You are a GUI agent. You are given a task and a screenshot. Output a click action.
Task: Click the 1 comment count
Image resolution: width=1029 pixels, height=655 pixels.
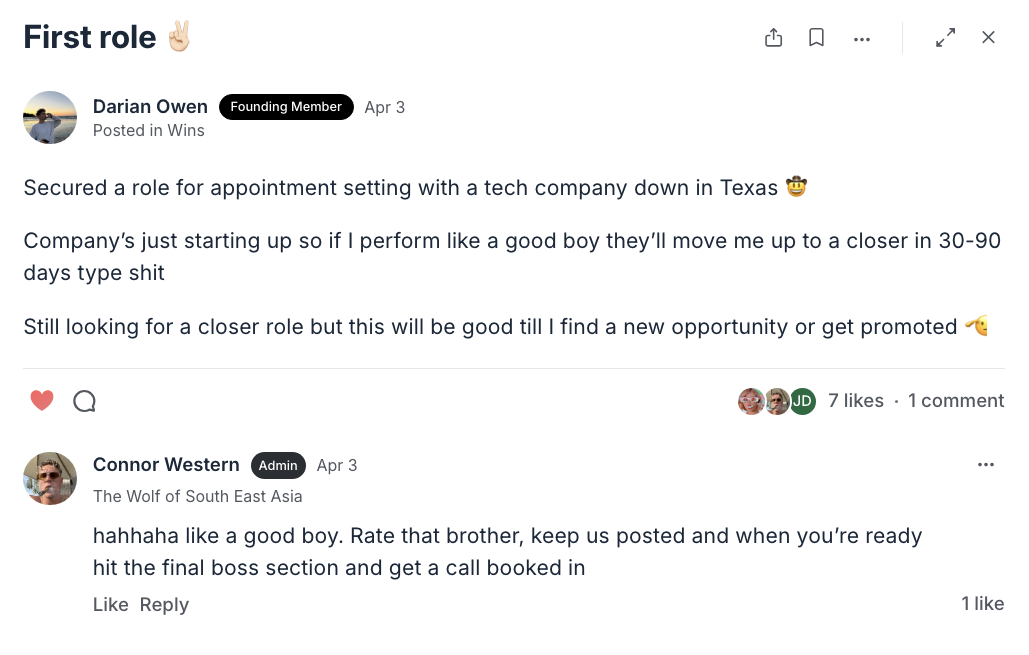pyautogui.click(x=956, y=400)
